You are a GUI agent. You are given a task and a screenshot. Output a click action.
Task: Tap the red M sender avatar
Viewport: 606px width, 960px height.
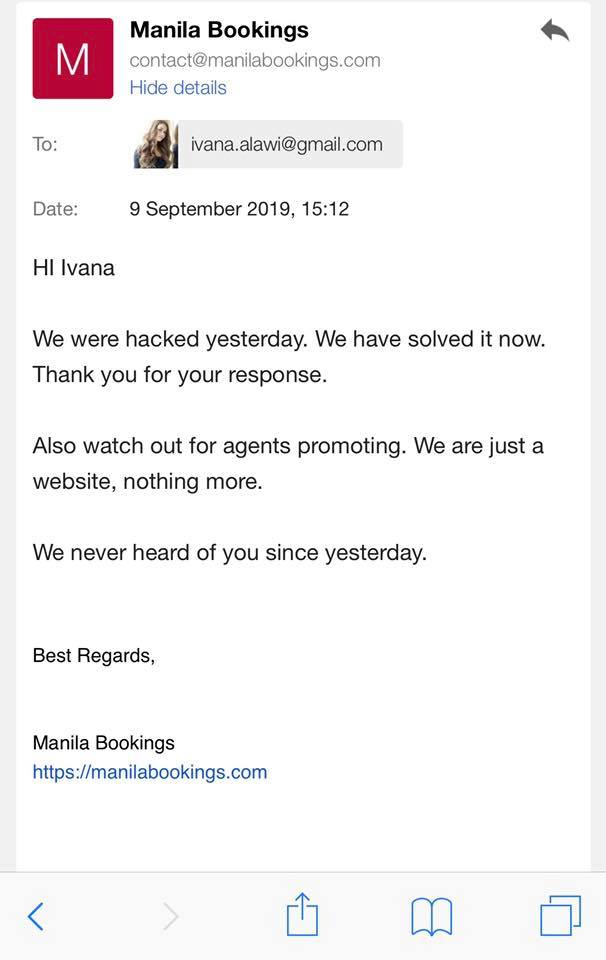(x=73, y=59)
